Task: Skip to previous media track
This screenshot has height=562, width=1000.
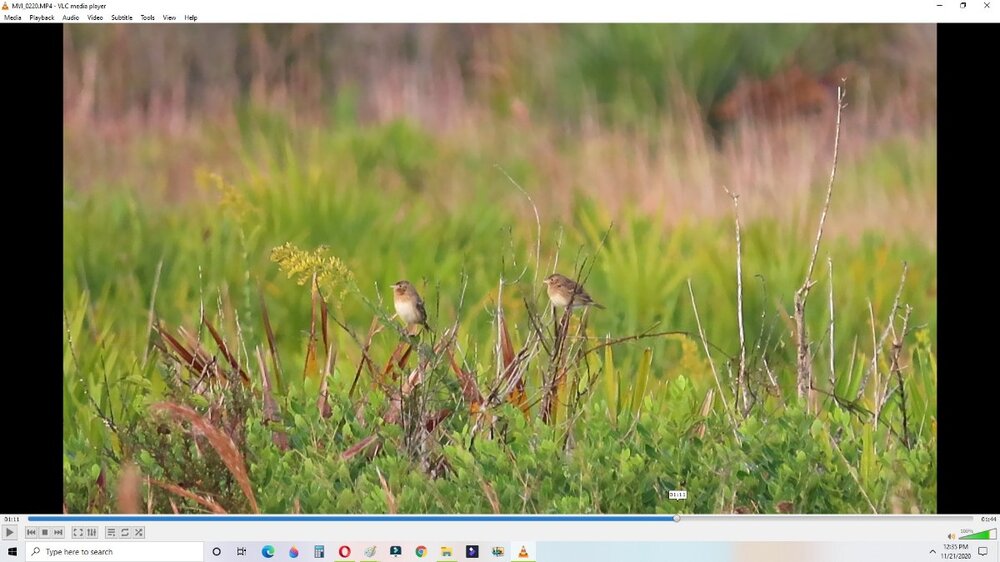Action: (x=31, y=532)
